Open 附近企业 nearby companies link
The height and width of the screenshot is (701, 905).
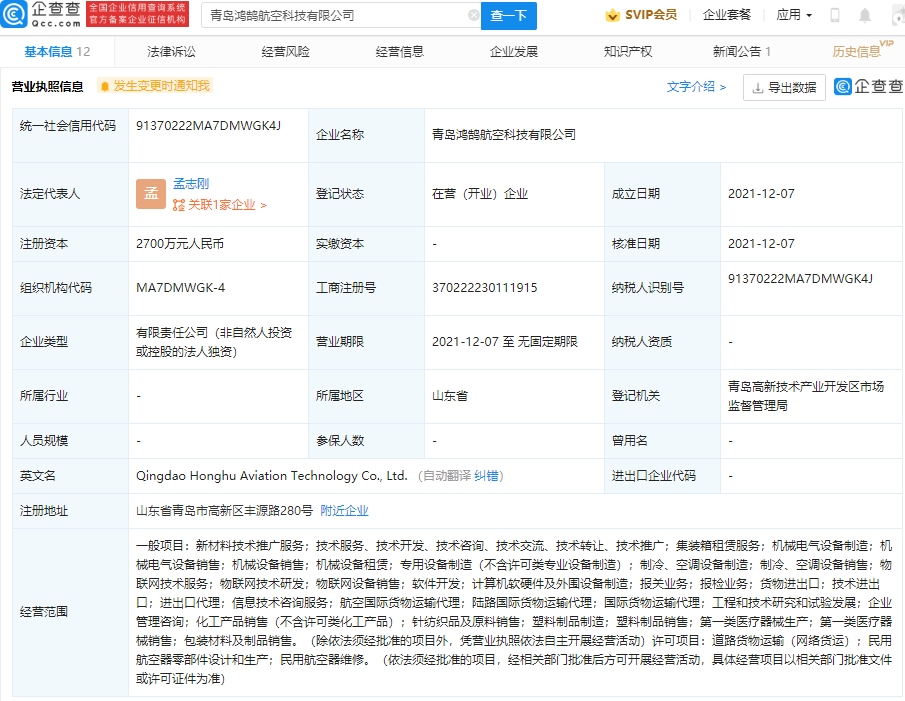point(344,511)
